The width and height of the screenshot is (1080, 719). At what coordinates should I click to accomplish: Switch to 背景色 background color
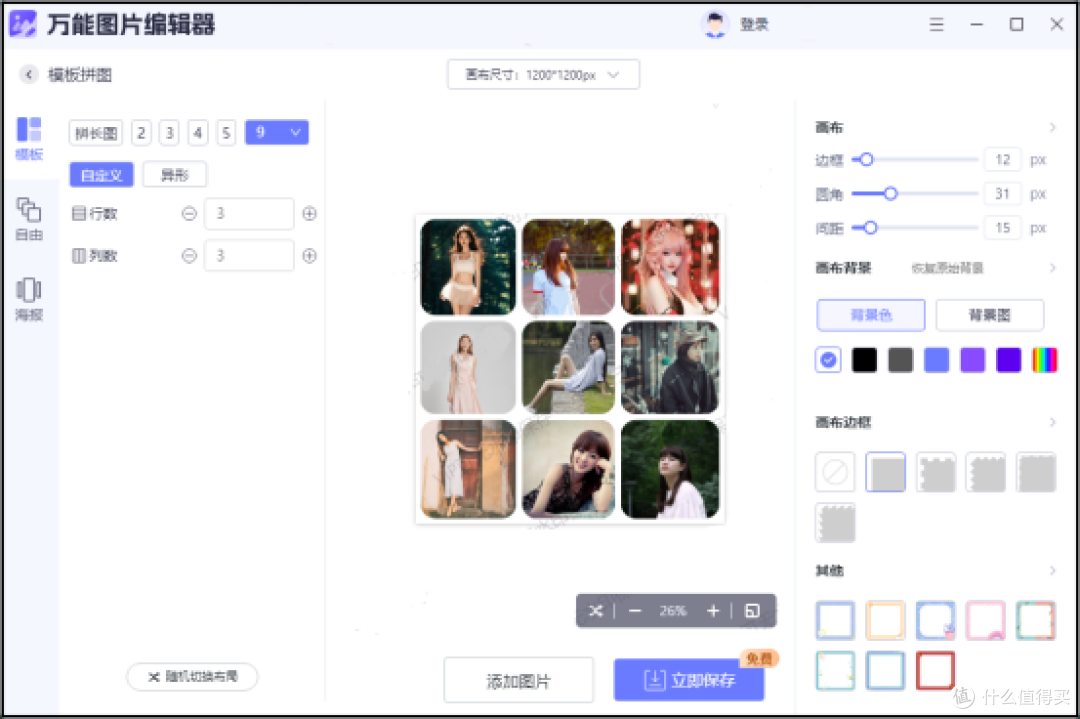click(x=871, y=315)
